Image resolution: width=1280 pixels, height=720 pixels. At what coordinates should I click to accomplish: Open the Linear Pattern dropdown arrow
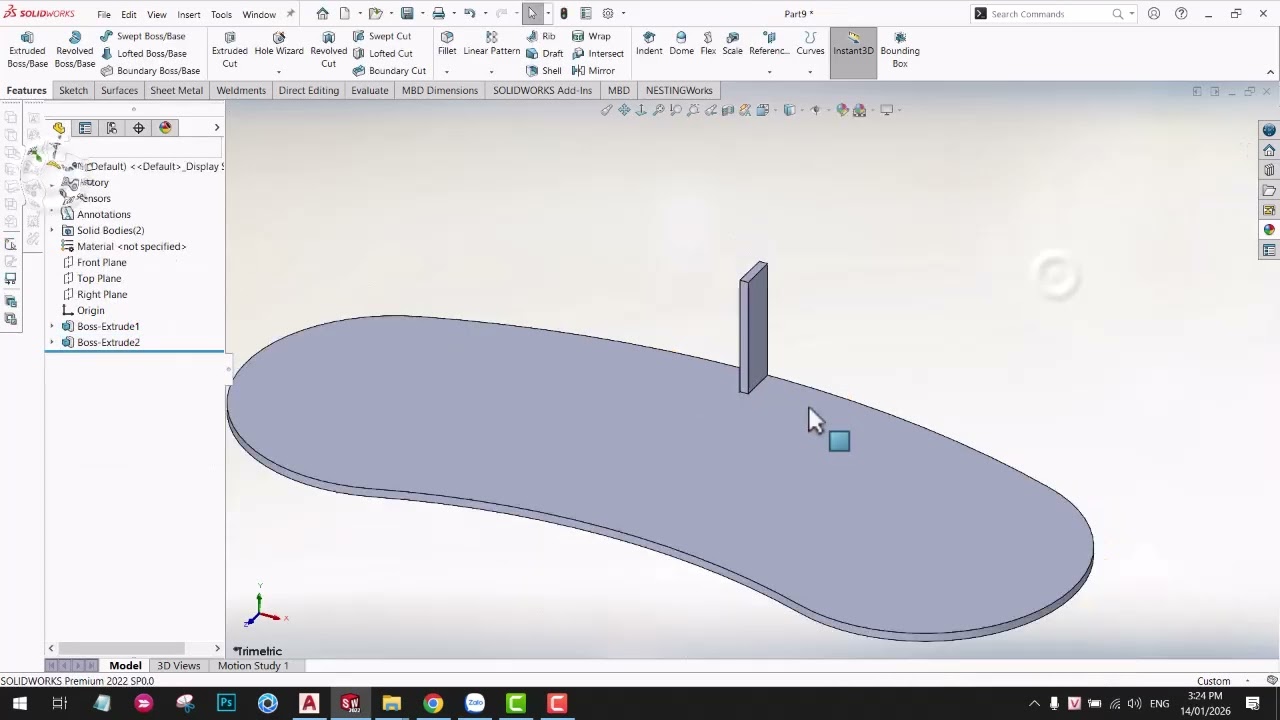coord(491,72)
